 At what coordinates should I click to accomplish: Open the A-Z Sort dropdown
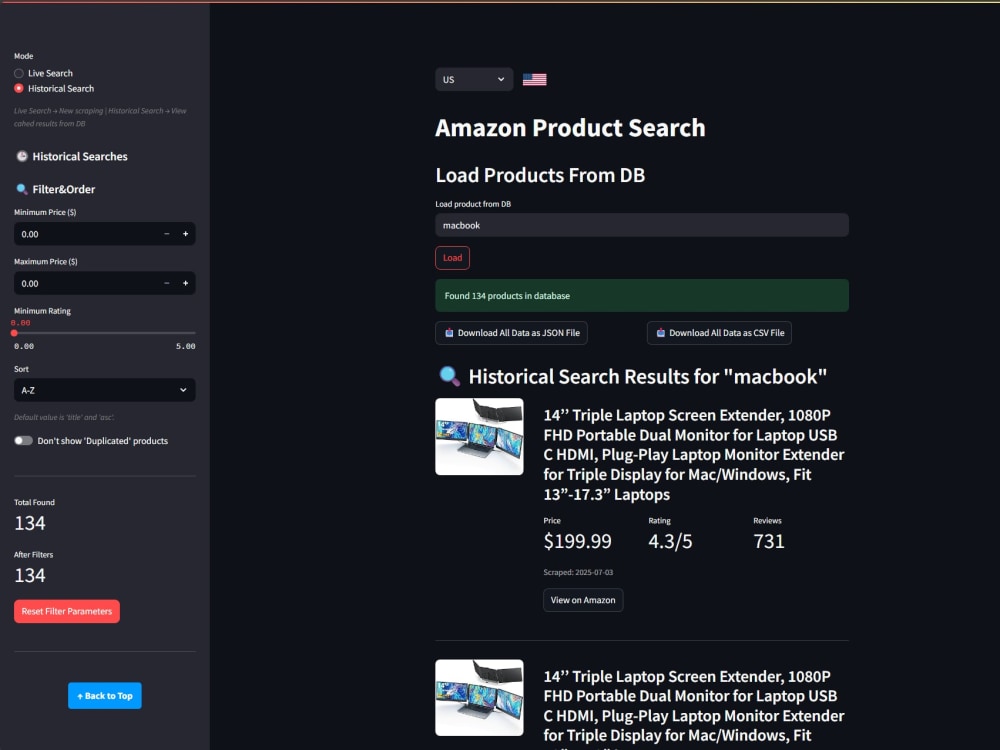tap(105, 390)
